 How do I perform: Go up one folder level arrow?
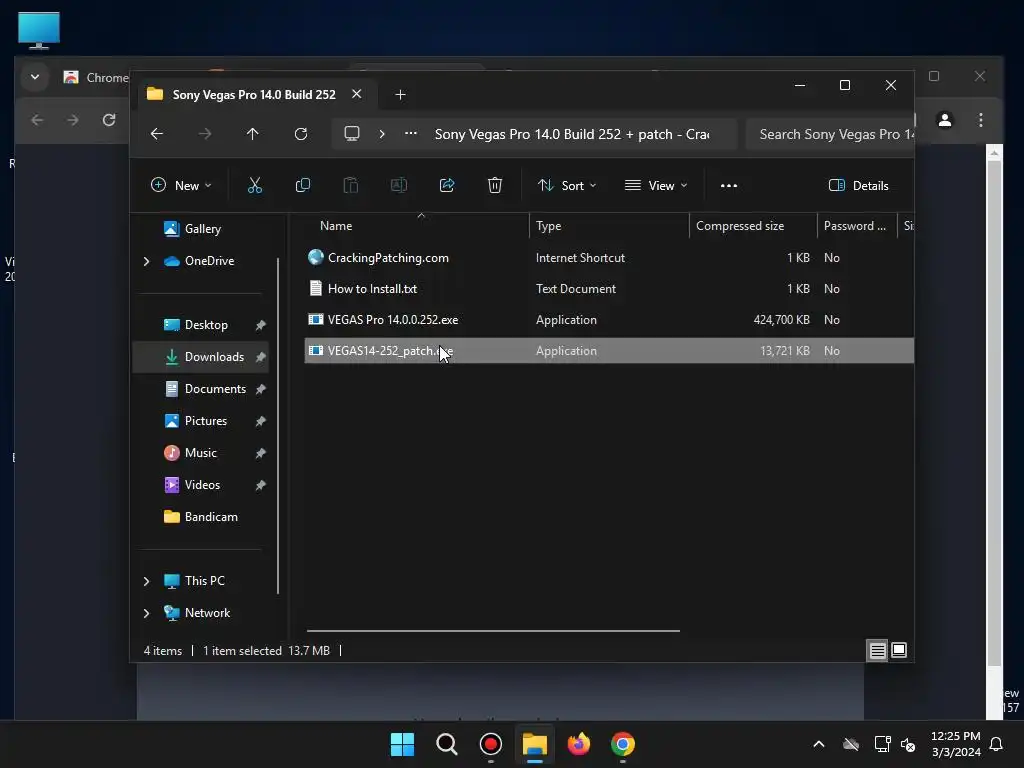point(253,134)
